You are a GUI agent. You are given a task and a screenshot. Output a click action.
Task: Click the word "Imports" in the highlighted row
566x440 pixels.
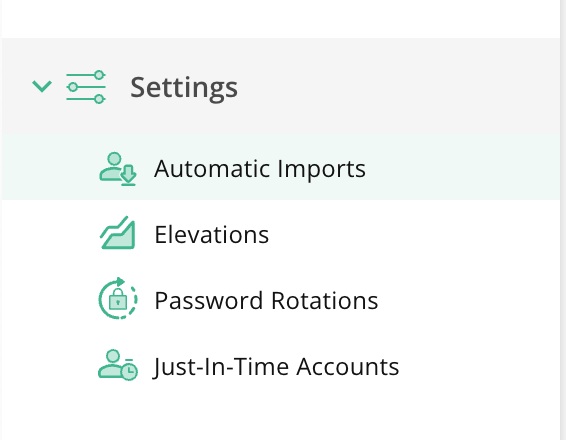(322, 169)
